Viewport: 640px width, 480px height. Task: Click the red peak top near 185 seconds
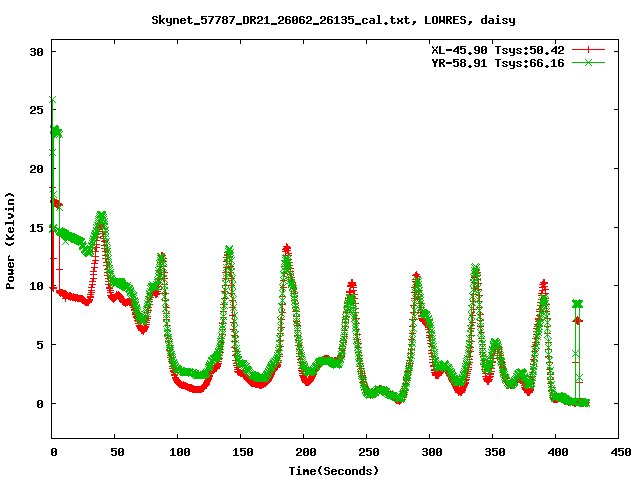pyautogui.click(x=287, y=247)
